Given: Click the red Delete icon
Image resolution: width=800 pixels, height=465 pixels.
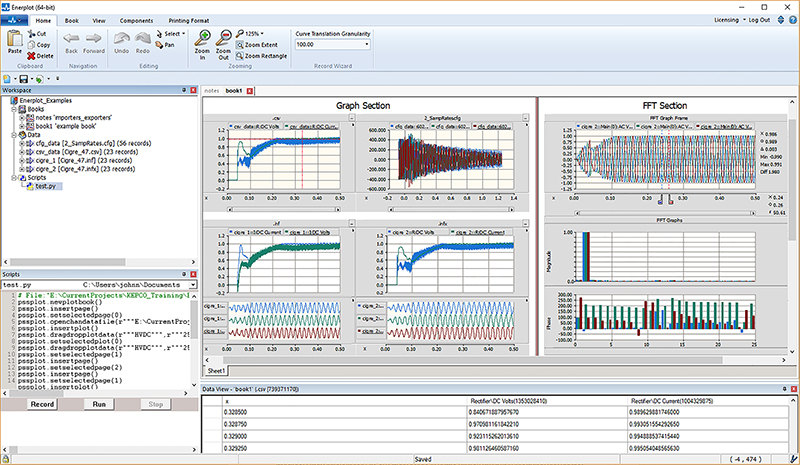Looking at the screenshot, I should [31, 56].
